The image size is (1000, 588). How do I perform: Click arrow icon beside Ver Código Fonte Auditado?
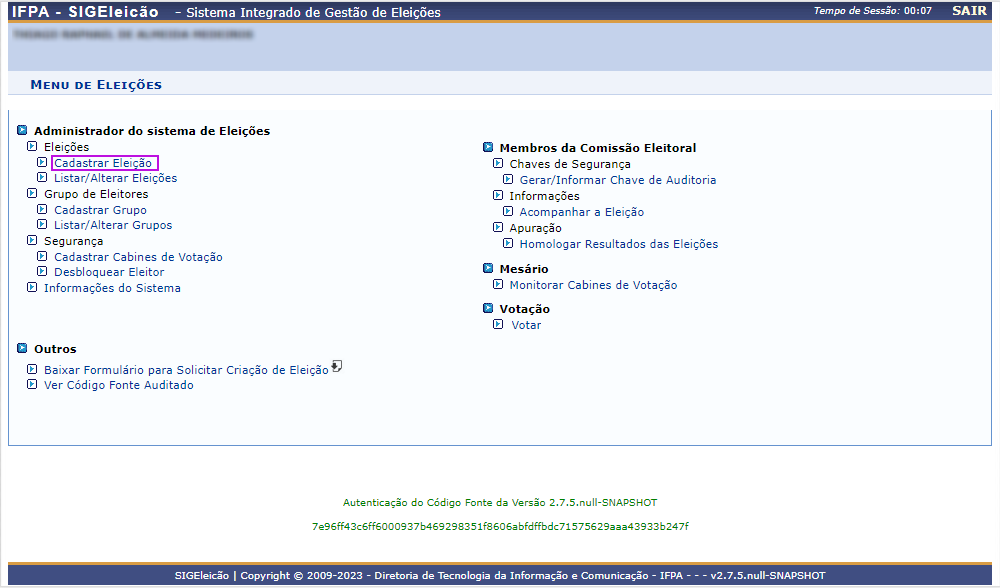(32, 384)
